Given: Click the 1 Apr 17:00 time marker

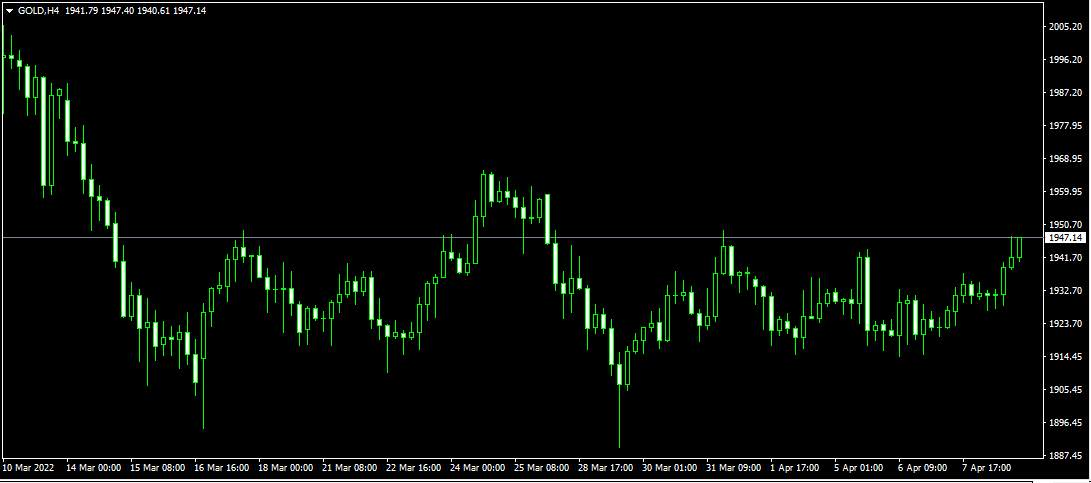Looking at the screenshot, I should tap(794, 467).
